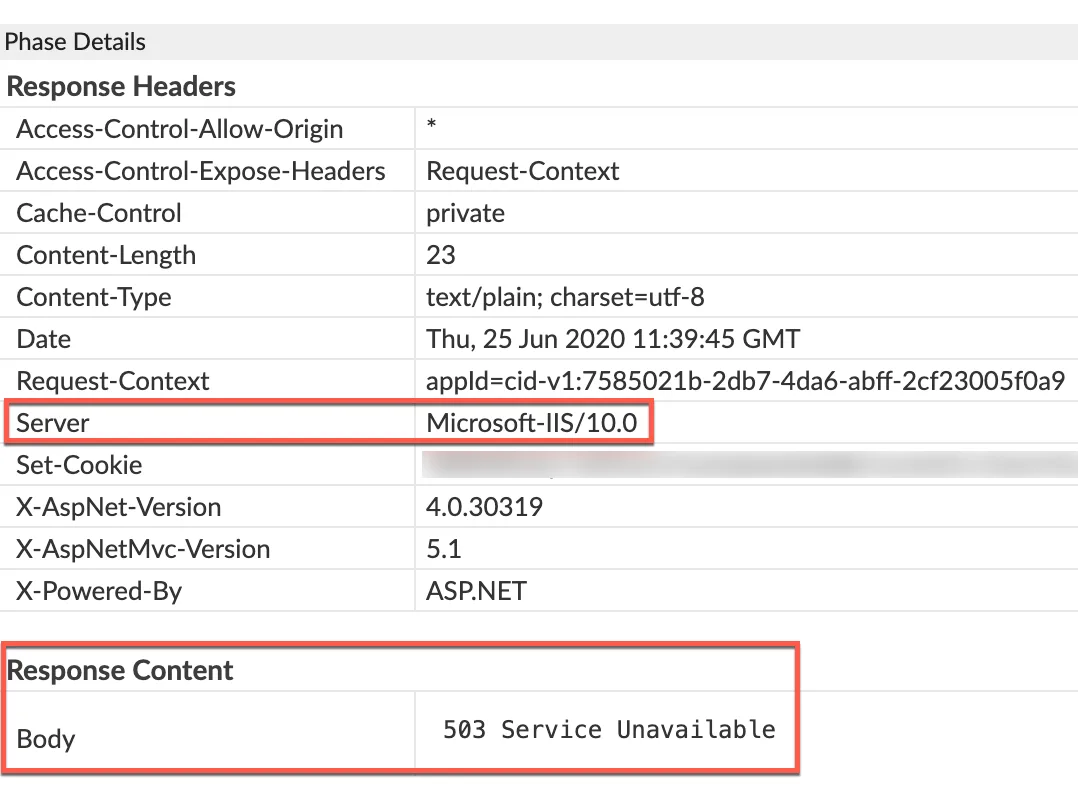Select the '503 Service Unavailable' body text
Viewport: 1078px width, 786px height.
tap(609, 729)
